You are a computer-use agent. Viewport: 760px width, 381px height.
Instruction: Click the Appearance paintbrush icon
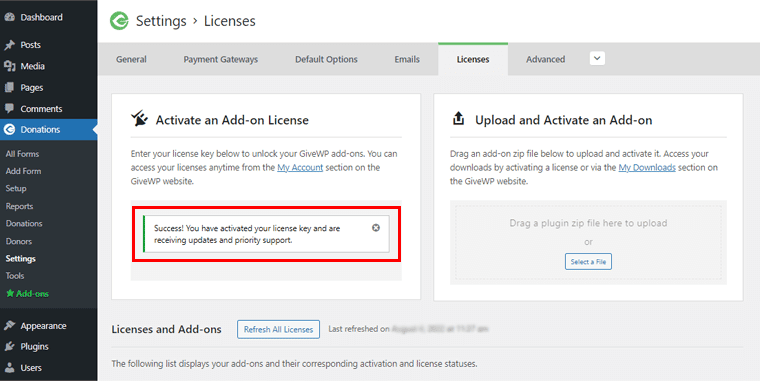[9, 326]
